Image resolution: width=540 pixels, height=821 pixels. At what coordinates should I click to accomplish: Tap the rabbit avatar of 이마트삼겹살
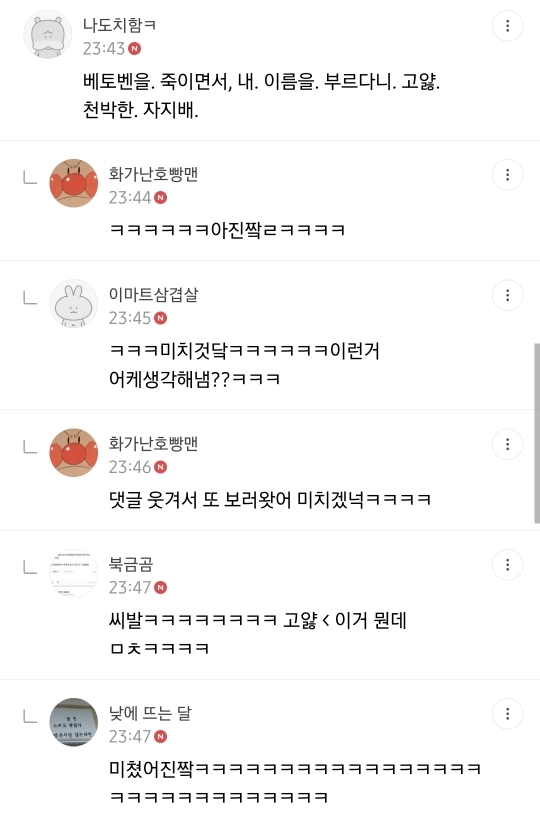tap(73, 304)
